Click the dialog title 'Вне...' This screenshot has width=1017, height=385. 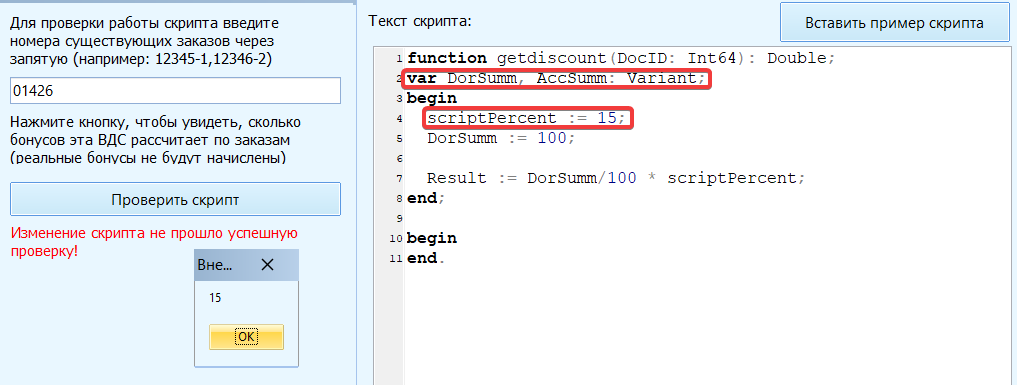coord(214,265)
